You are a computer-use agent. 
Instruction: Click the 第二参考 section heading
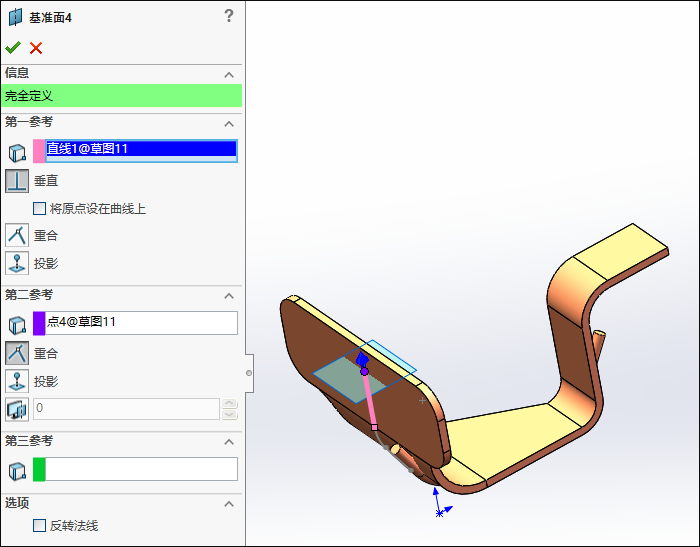[29, 294]
